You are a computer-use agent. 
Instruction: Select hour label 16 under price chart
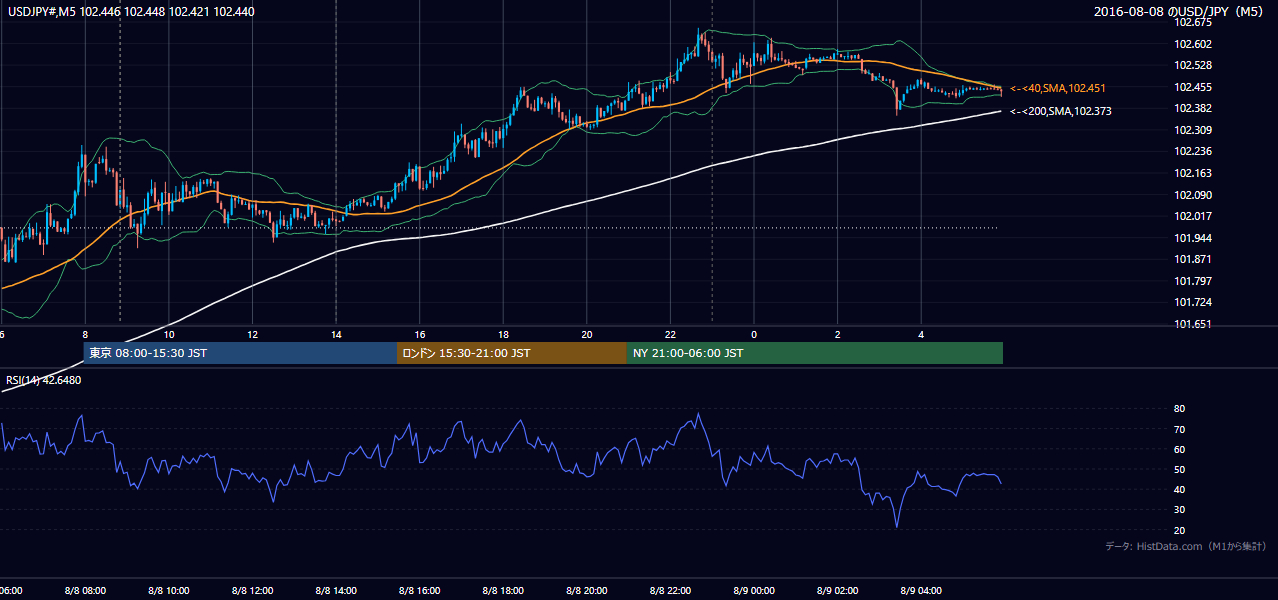point(420,334)
